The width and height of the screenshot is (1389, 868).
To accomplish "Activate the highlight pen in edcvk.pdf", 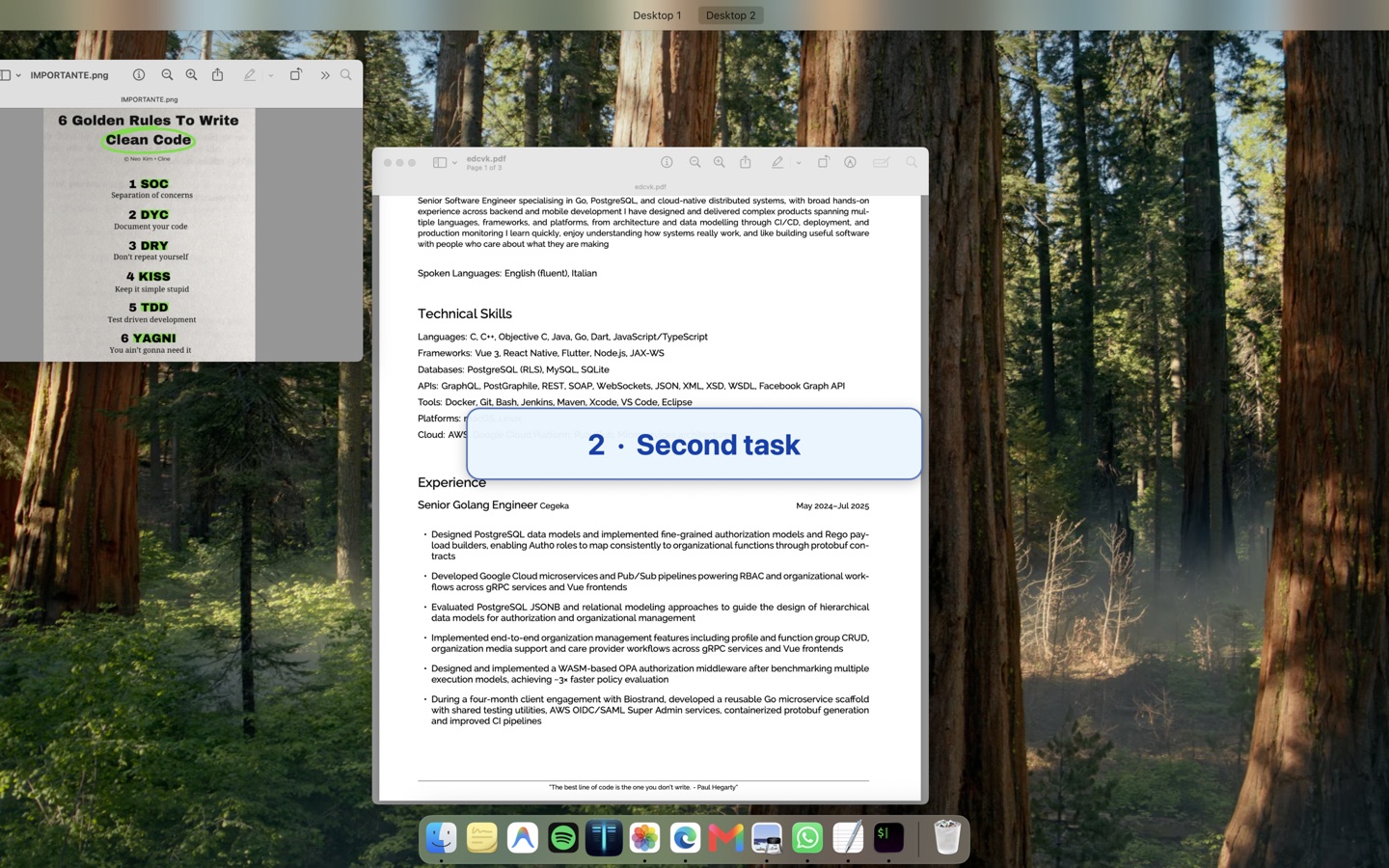I will [x=777, y=163].
